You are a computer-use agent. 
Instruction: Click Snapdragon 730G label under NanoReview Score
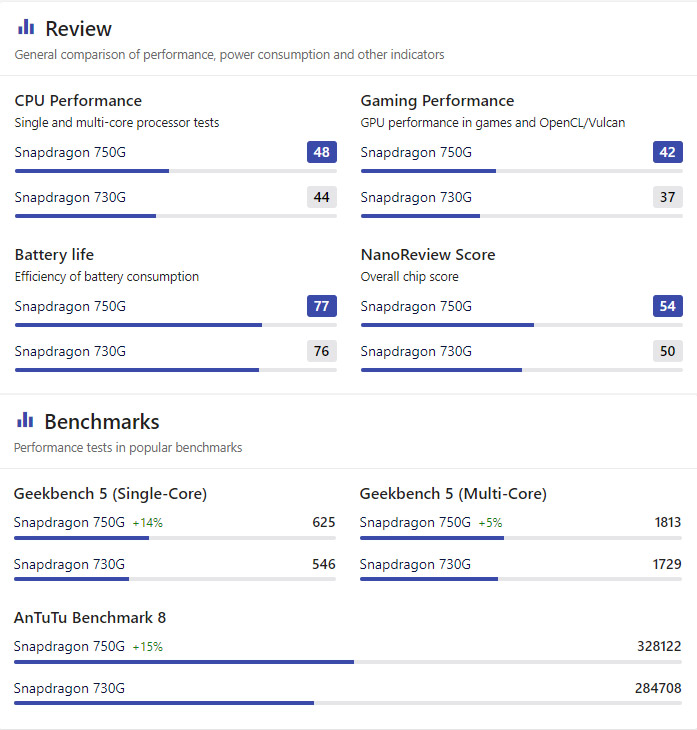(x=416, y=351)
